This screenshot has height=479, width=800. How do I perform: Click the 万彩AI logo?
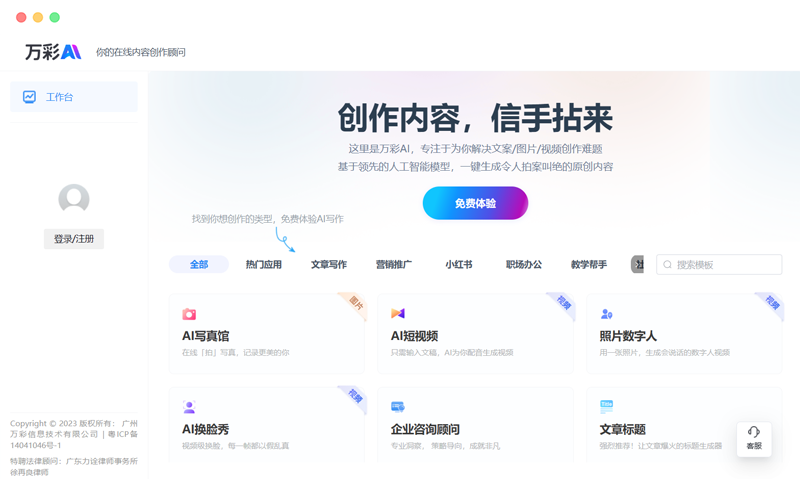tap(53, 52)
